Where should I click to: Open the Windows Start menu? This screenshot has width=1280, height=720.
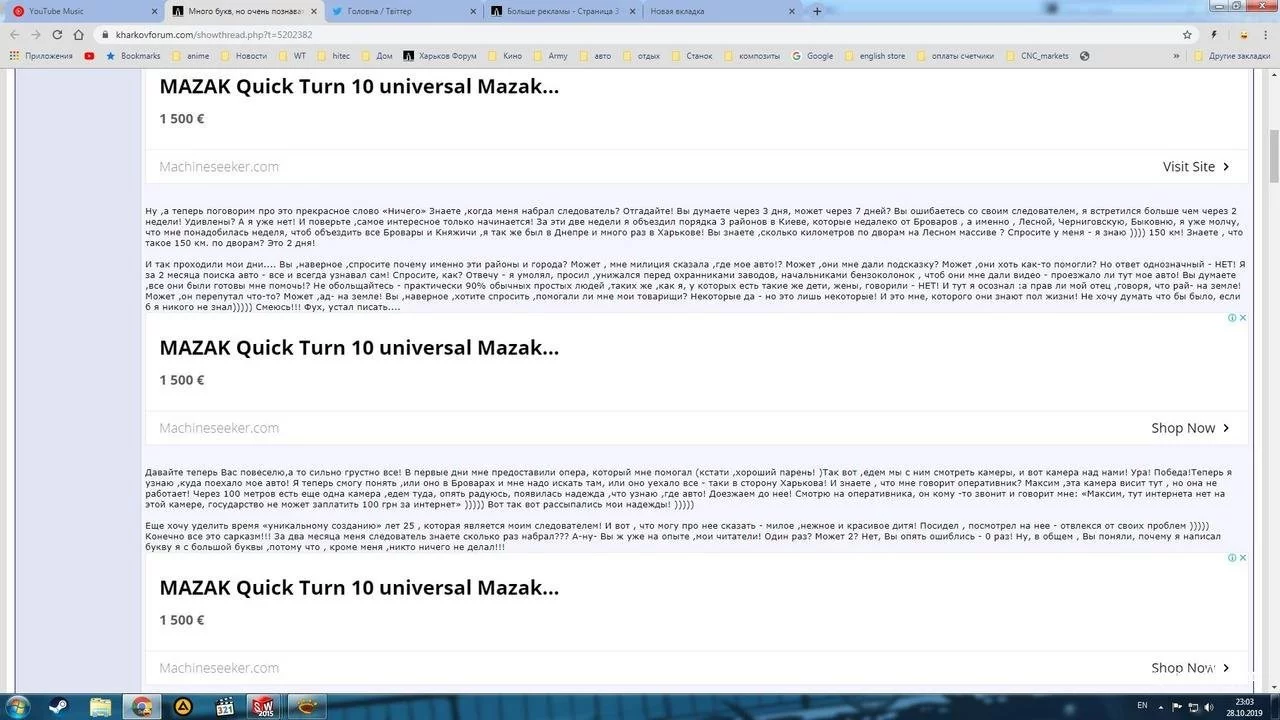tap(20, 706)
